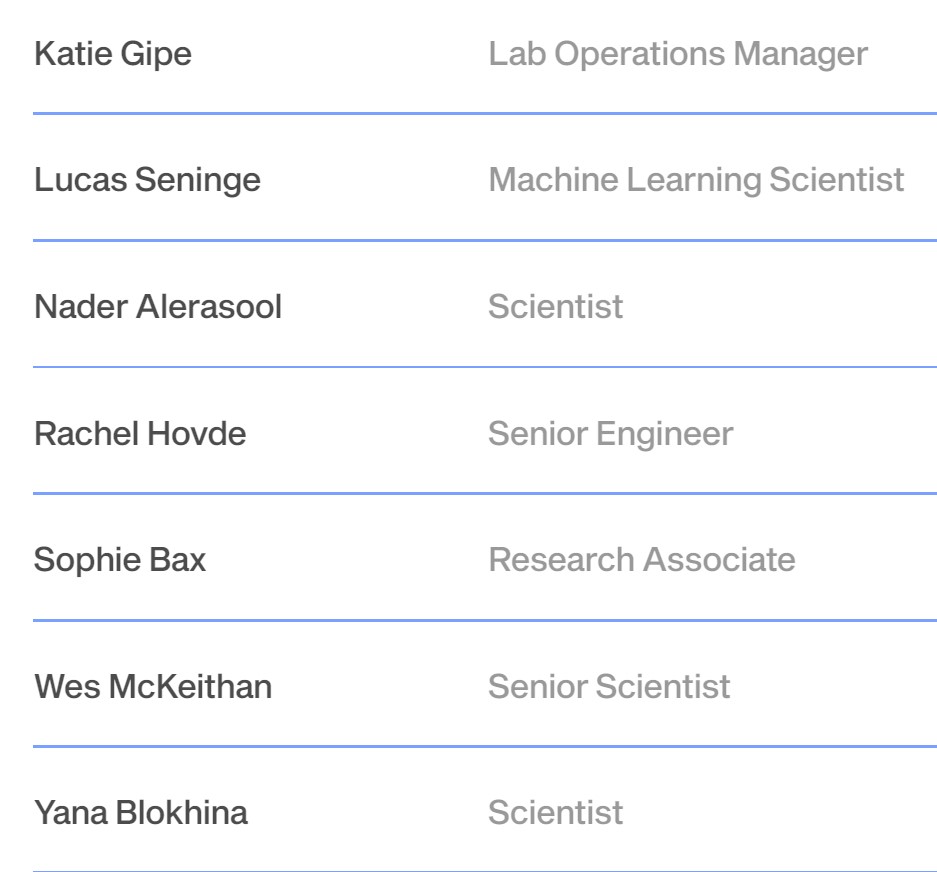Click the divider line below Katie Gipe
937x872 pixels.
(484, 114)
